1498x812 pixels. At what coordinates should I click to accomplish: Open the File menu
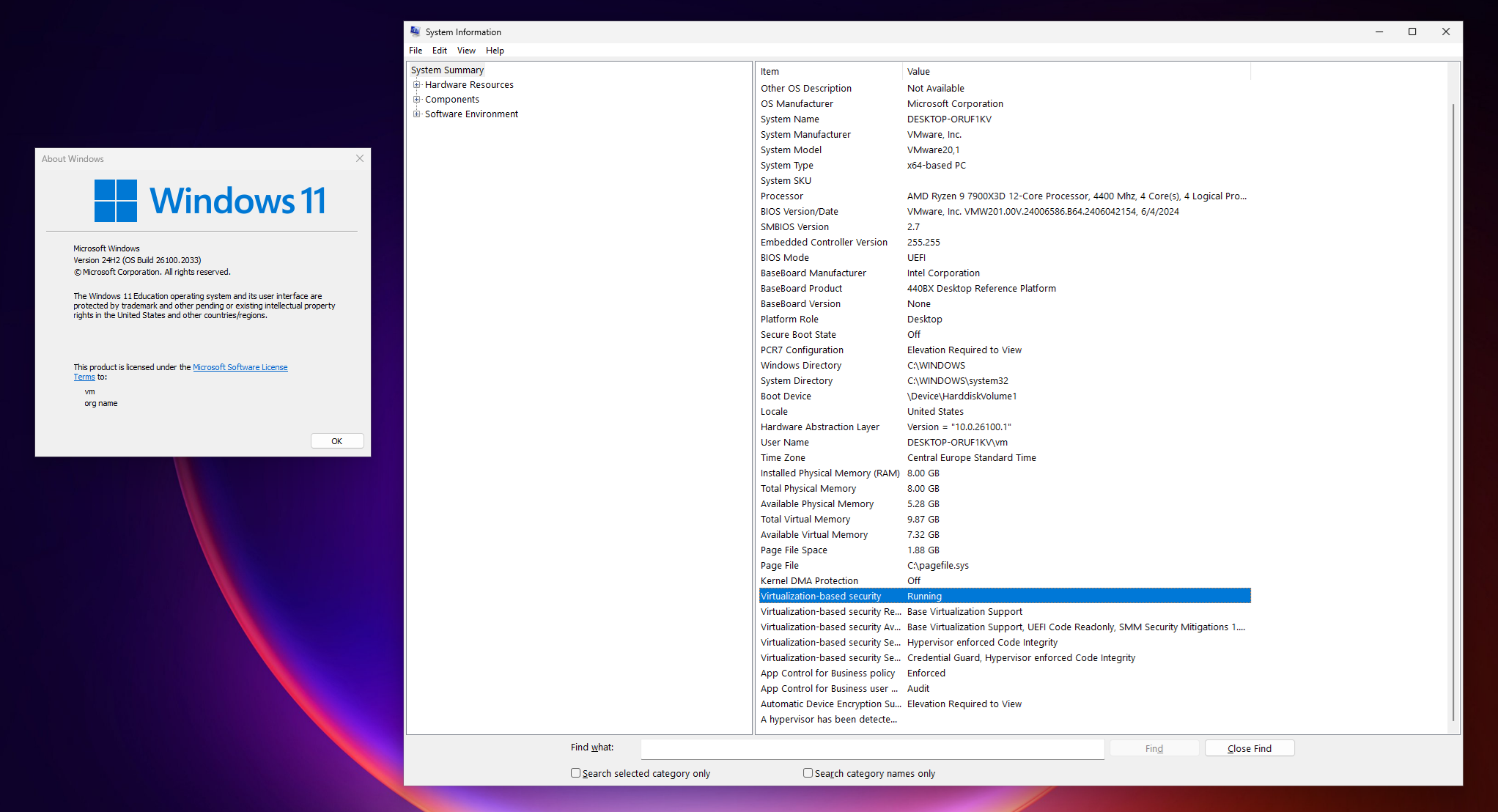(416, 51)
